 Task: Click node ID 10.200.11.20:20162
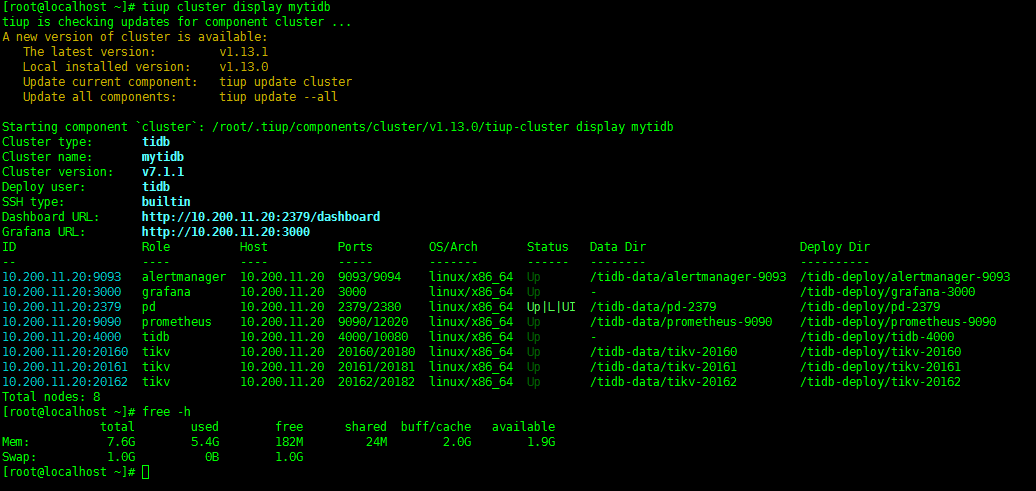[x=65, y=382]
